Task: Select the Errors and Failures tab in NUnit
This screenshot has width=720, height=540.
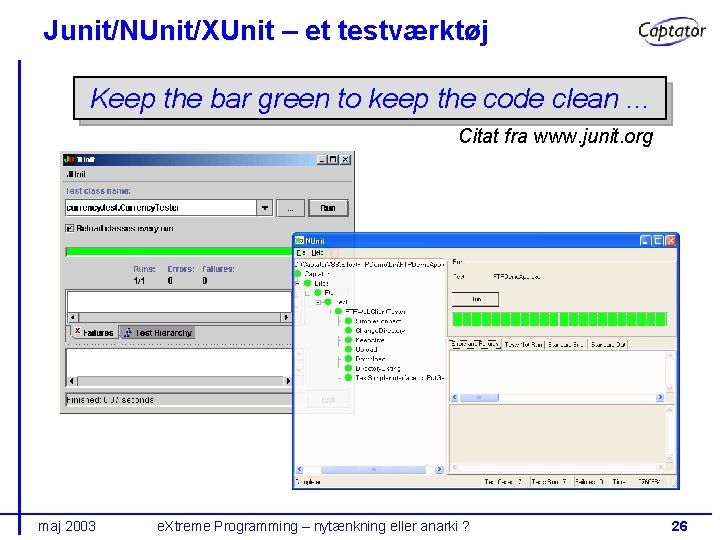Action: click(x=475, y=344)
